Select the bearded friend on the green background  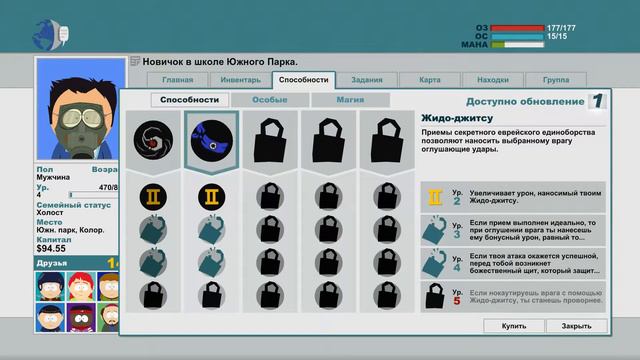(x=109, y=317)
